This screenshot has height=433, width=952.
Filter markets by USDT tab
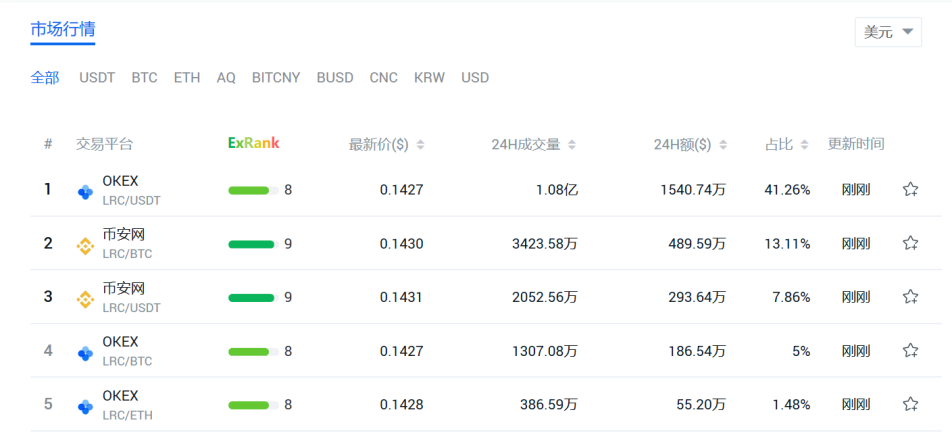point(97,78)
